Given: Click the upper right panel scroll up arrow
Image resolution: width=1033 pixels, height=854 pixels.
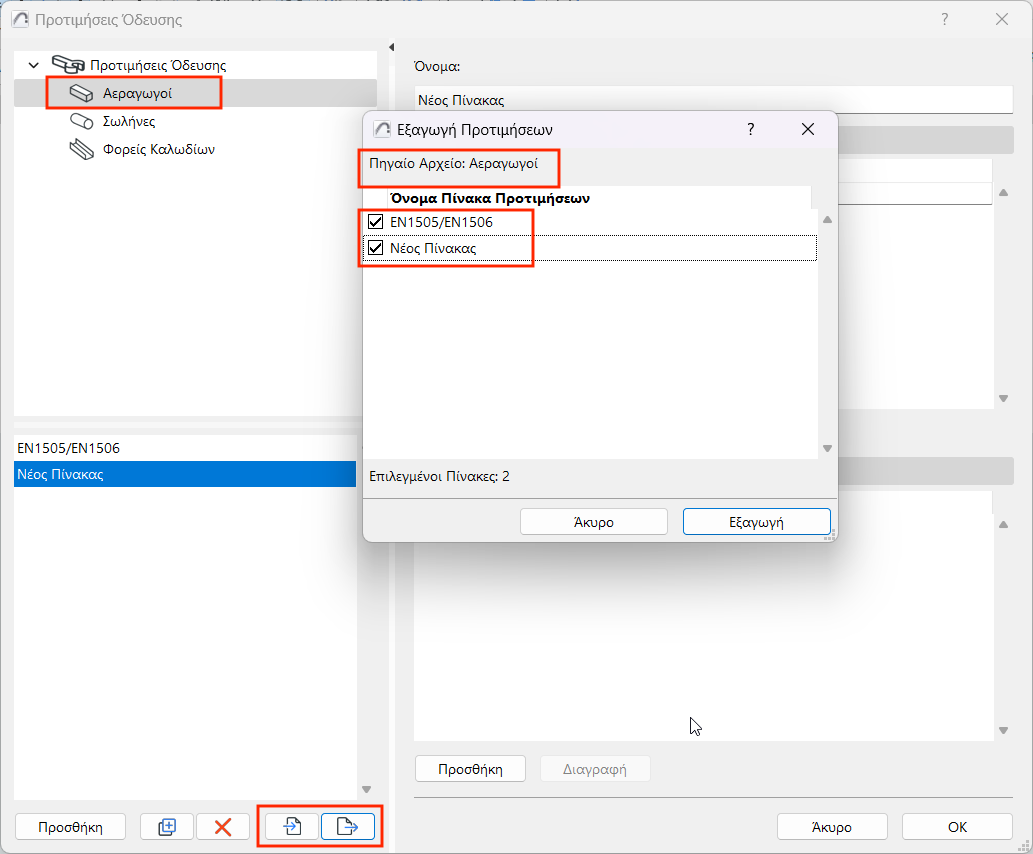Looking at the screenshot, I should (x=1003, y=193).
